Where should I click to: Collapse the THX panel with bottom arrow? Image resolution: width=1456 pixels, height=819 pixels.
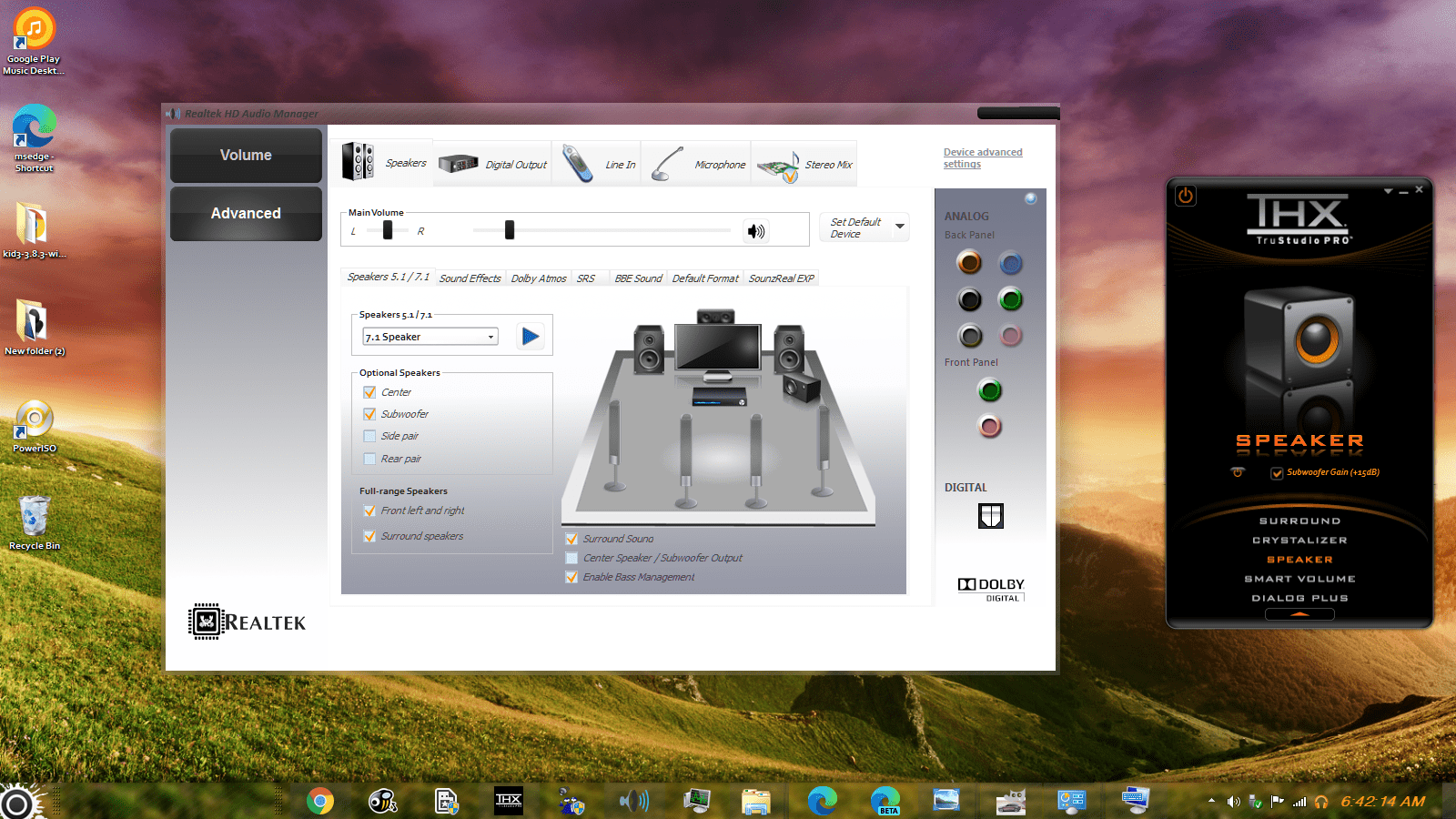[1299, 614]
